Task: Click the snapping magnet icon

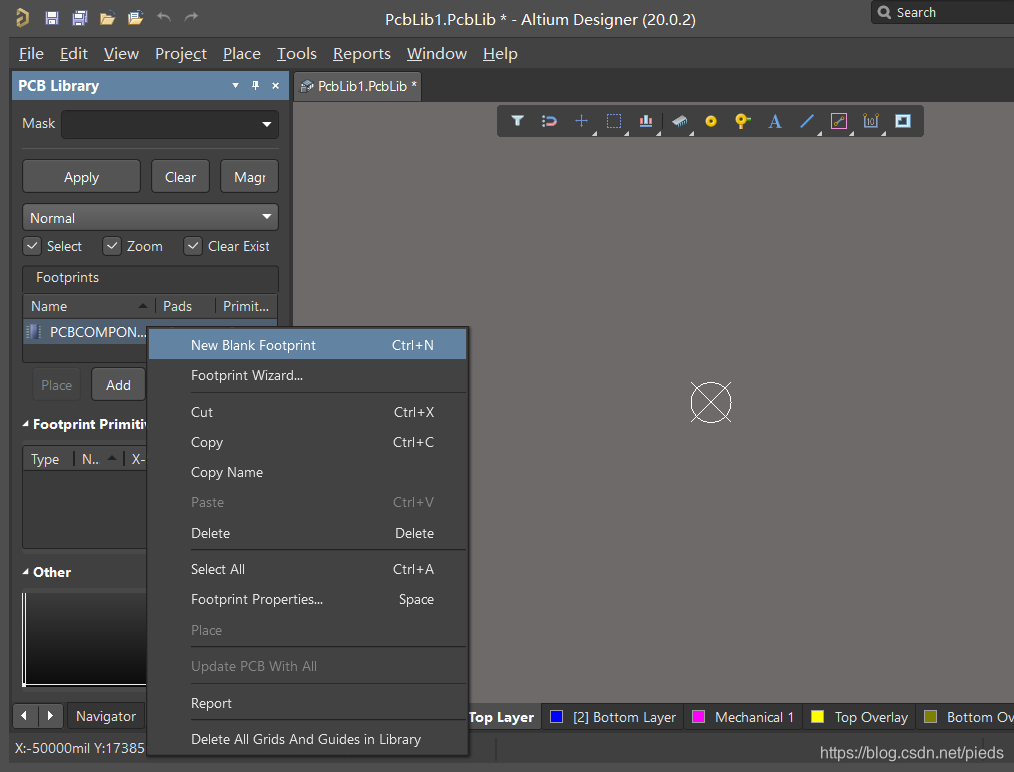Action: [549, 121]
